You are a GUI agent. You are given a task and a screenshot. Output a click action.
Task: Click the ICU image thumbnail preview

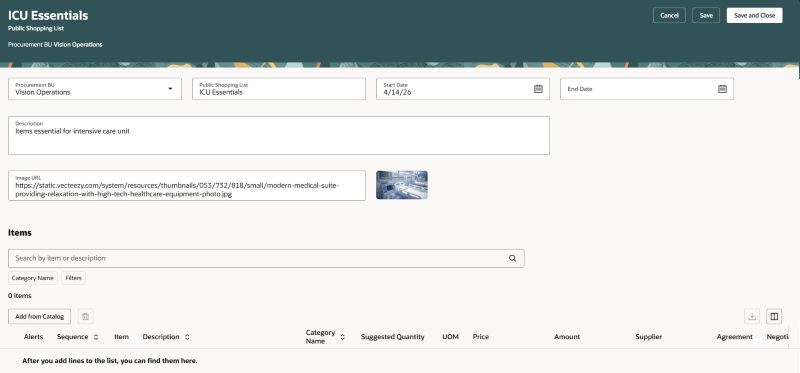pos(402,185)
